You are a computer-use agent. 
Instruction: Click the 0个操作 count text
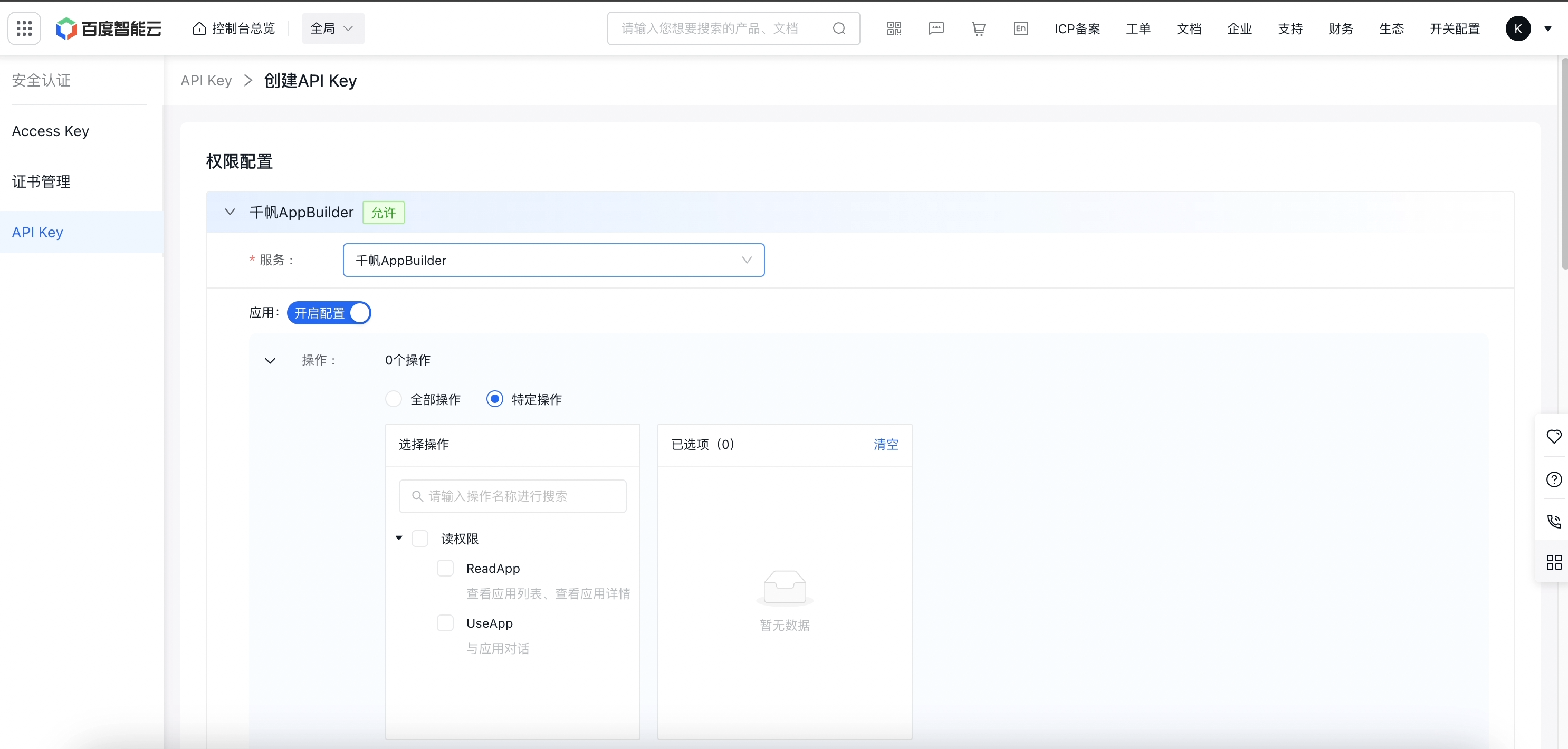point(408,360)
